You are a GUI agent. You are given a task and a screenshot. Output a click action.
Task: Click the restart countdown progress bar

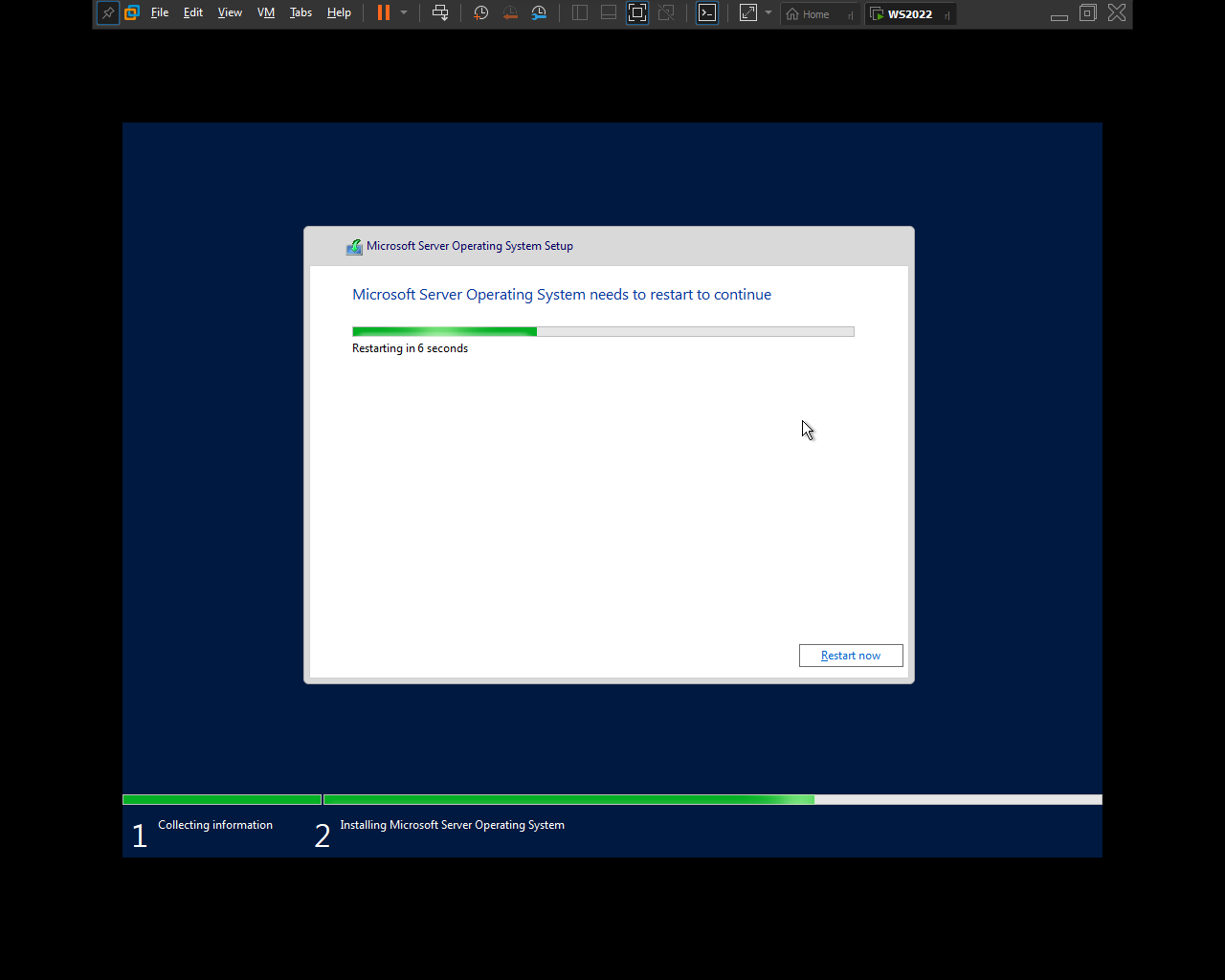coord(603,332)
